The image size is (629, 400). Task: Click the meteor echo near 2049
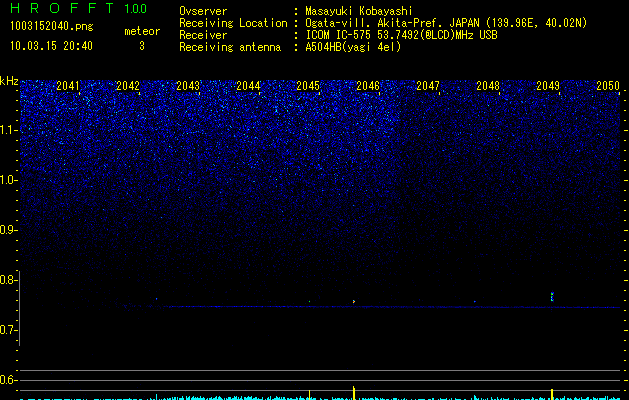pyautogui.click(x=552, y=297)
